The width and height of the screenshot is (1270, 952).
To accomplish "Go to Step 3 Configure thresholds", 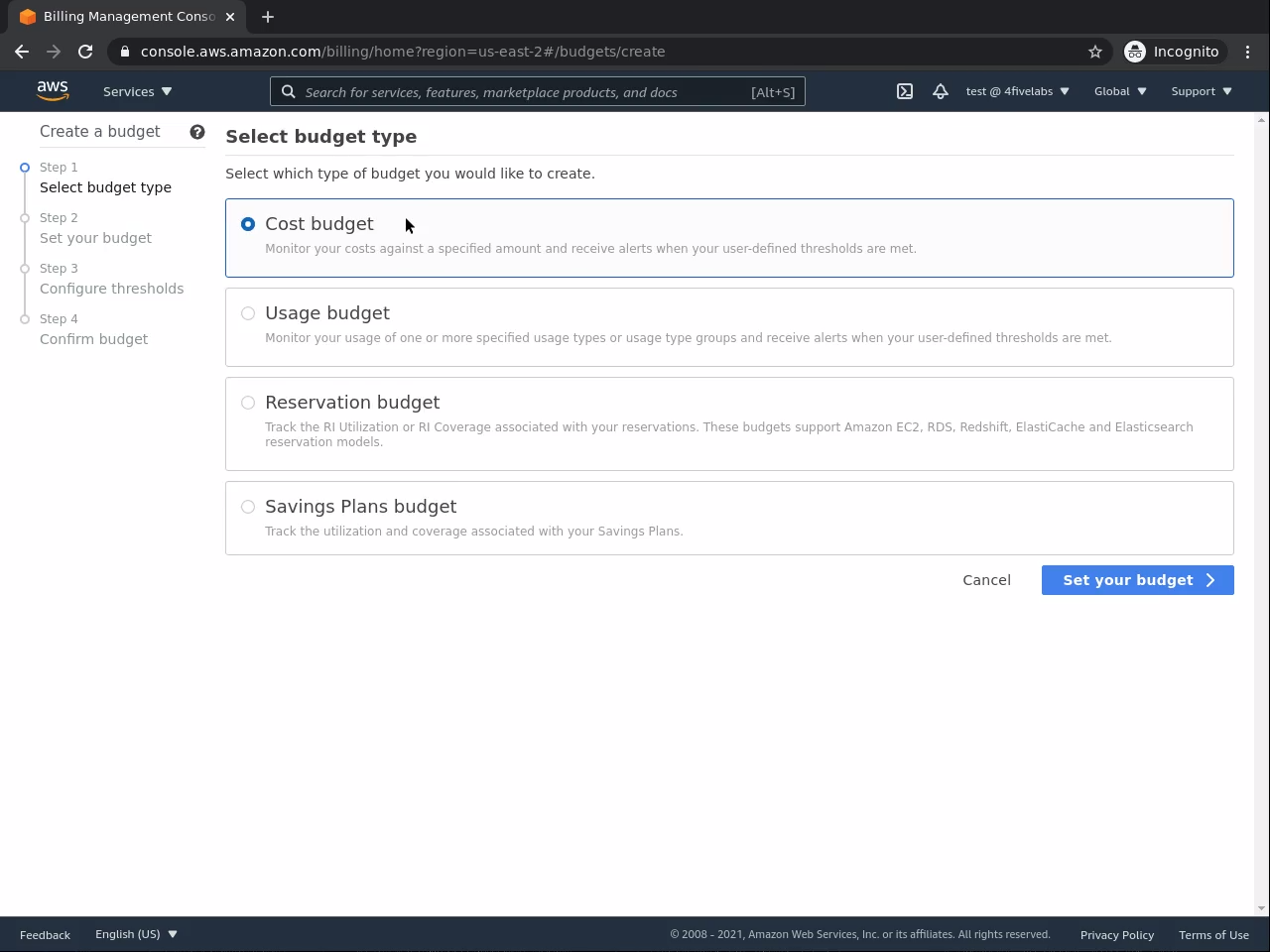I will (111, 279).
